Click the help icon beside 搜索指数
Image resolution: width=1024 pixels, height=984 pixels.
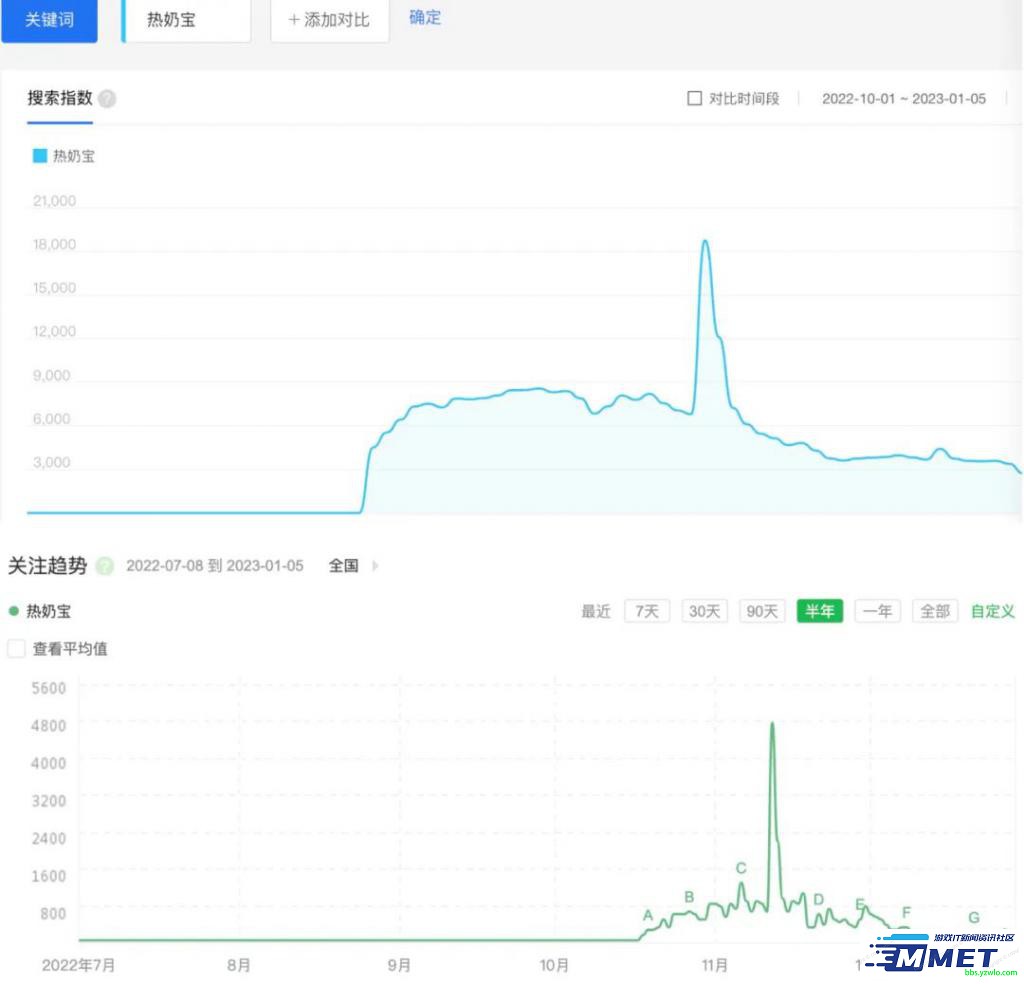point(107,99)
